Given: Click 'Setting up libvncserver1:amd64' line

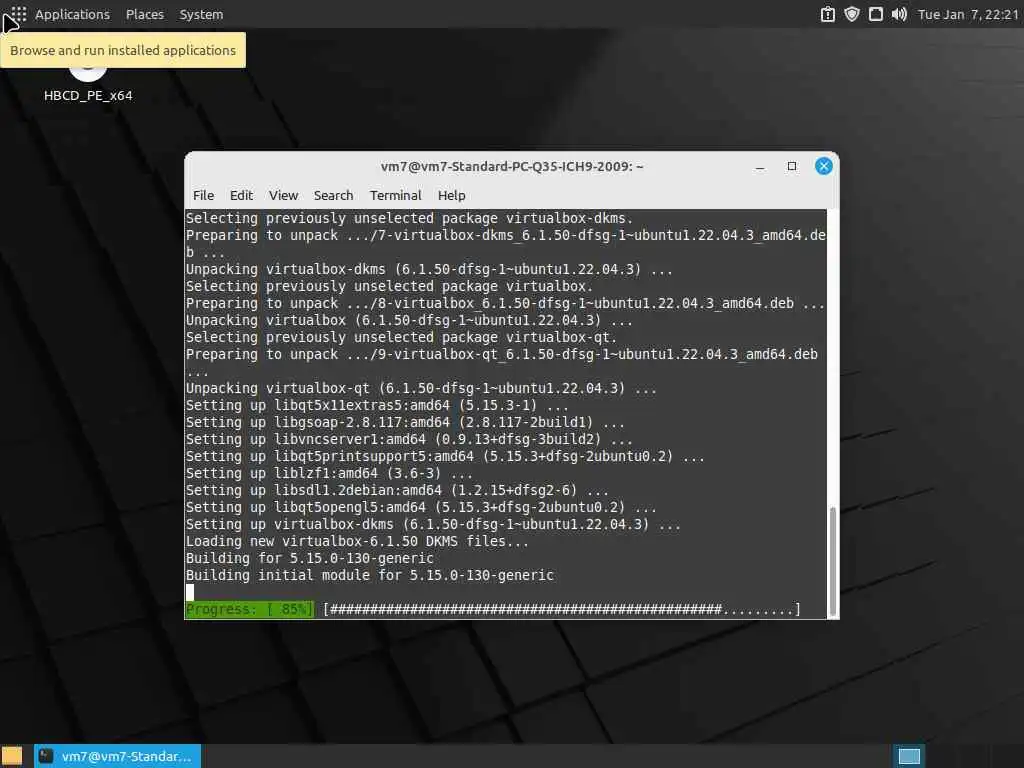Looking at the screenshot, I should [x=409, y=440].
